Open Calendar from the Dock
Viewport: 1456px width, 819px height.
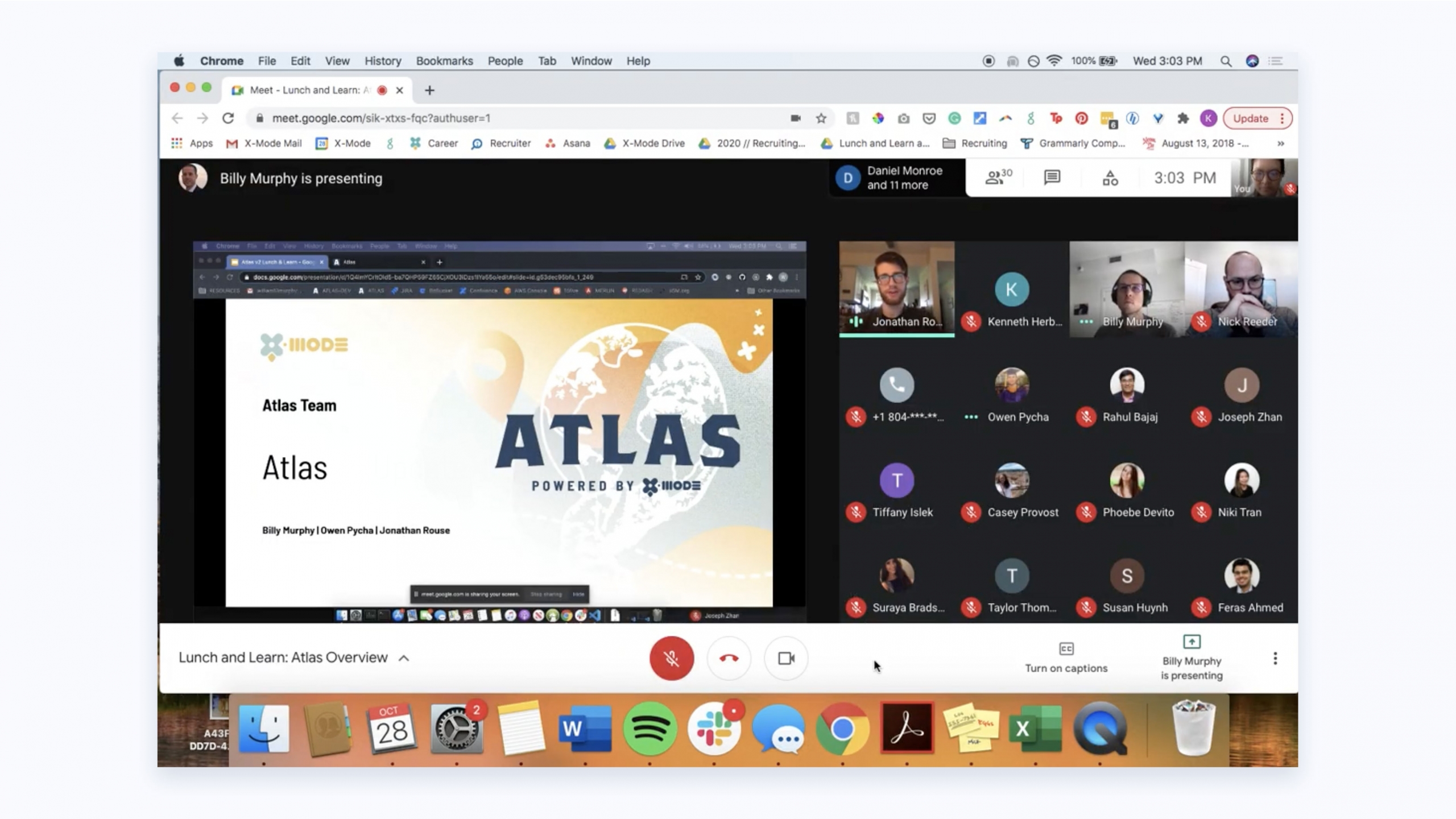tap(392, 729)
